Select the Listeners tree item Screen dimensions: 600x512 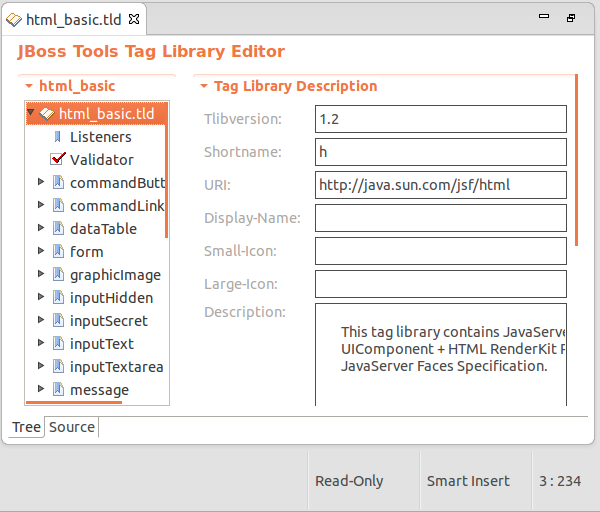pyautogui.click(x=101, y=137)
